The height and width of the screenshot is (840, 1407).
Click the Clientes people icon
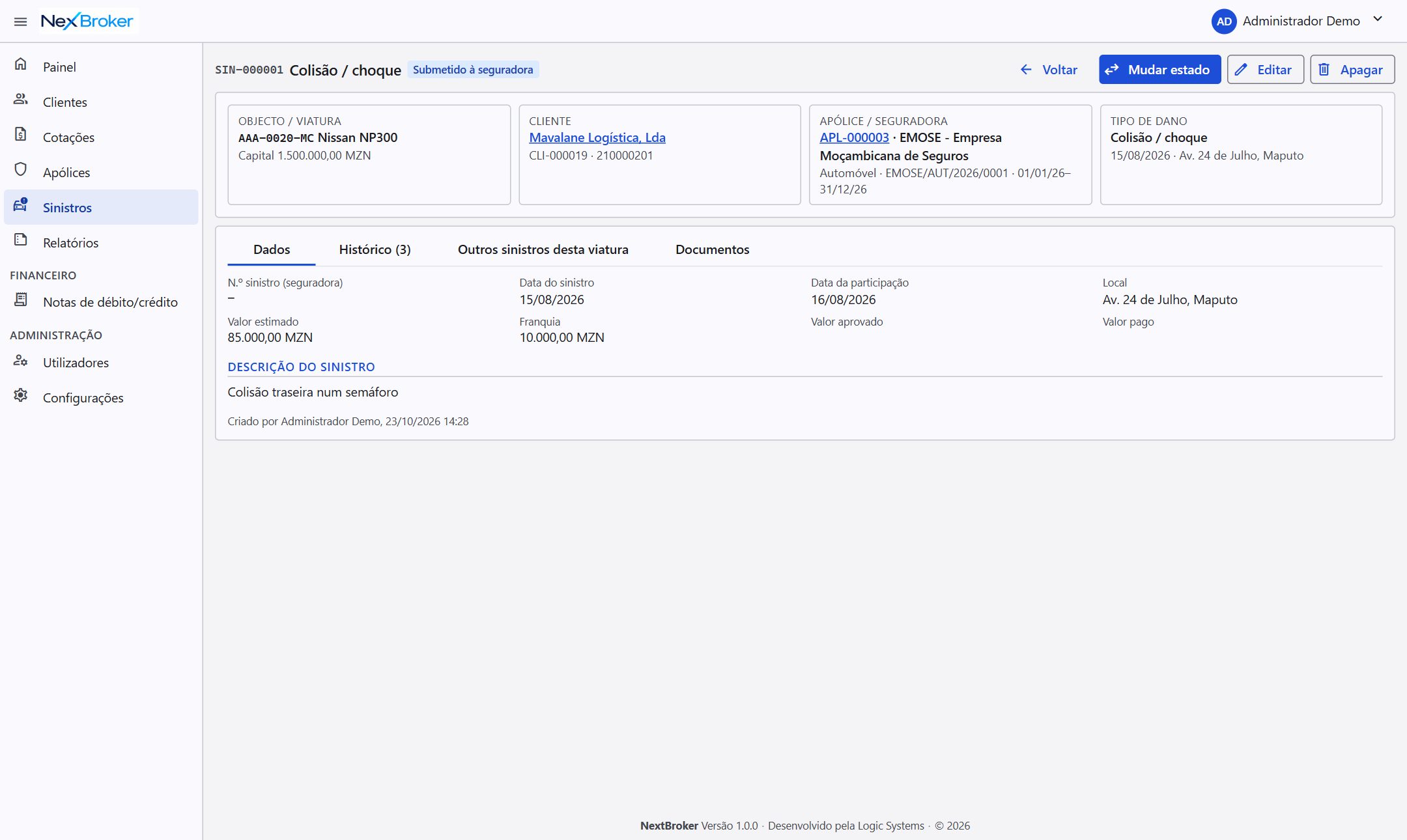[x=21, y=99]
